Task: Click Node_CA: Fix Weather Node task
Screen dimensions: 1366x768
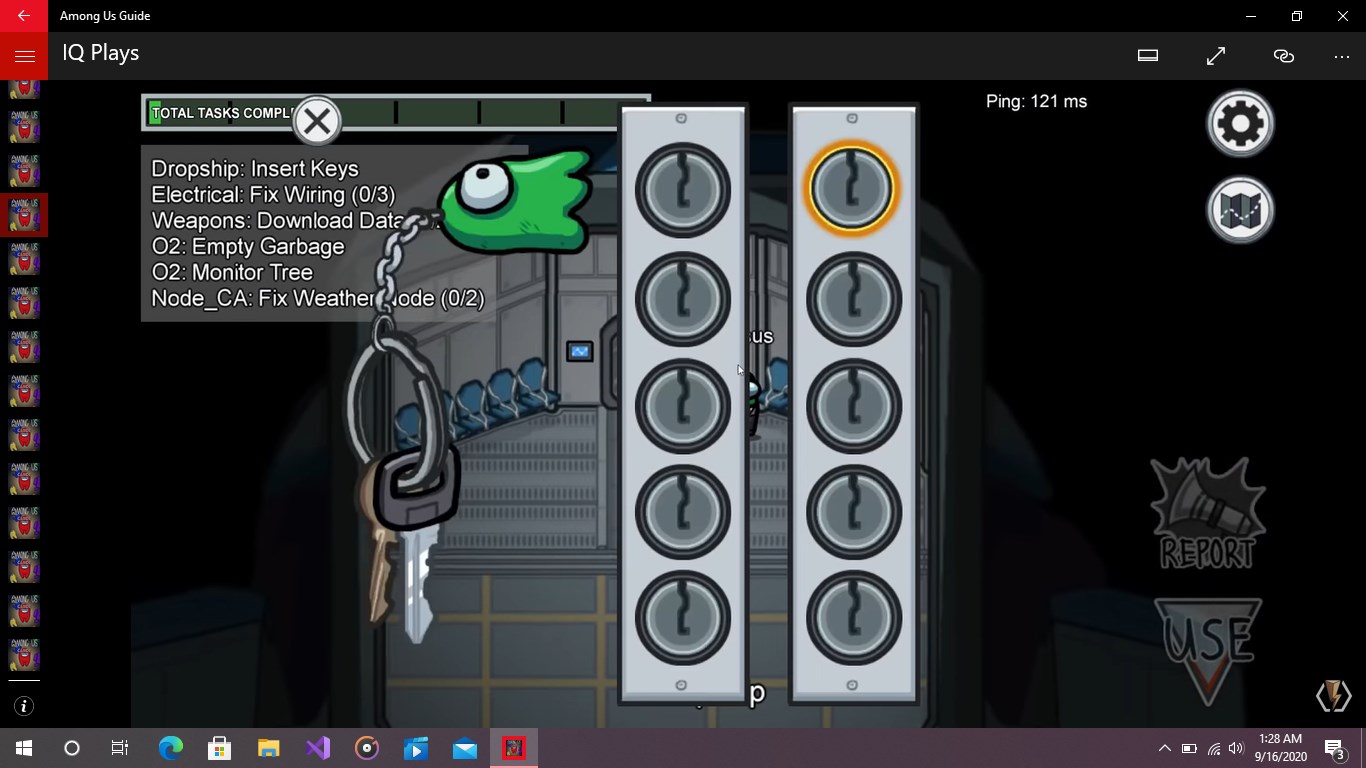Action: pos(318,299)
